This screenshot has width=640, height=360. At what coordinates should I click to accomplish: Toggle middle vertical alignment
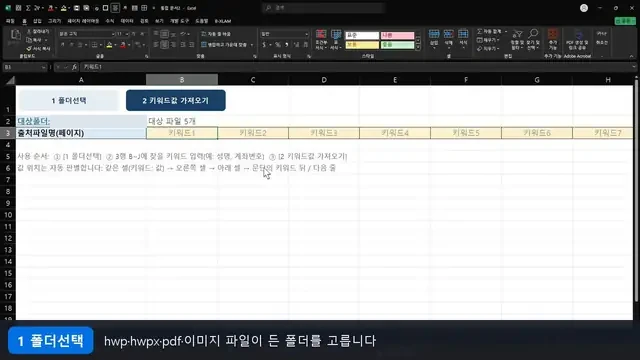click(164, 34)
